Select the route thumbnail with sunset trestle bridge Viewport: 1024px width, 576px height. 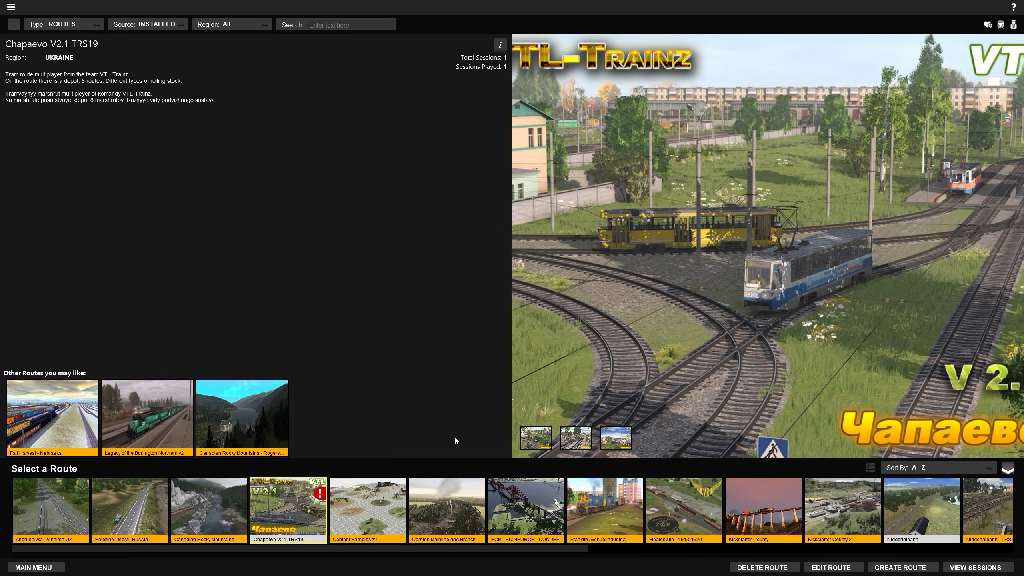pyautogui.click(x=763, y=510)
